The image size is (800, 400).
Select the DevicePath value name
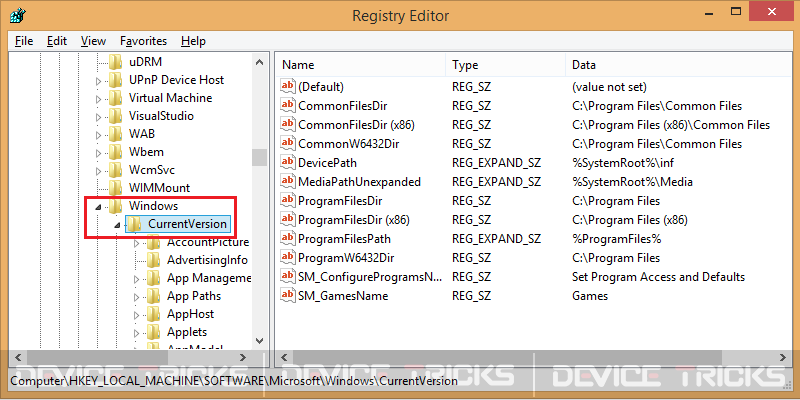pos(327,163)
